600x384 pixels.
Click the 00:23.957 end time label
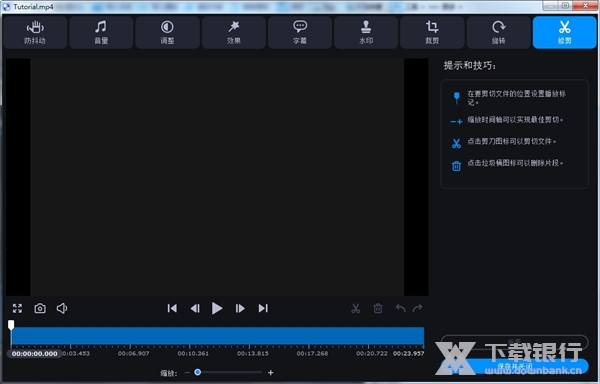click(409, 353)
